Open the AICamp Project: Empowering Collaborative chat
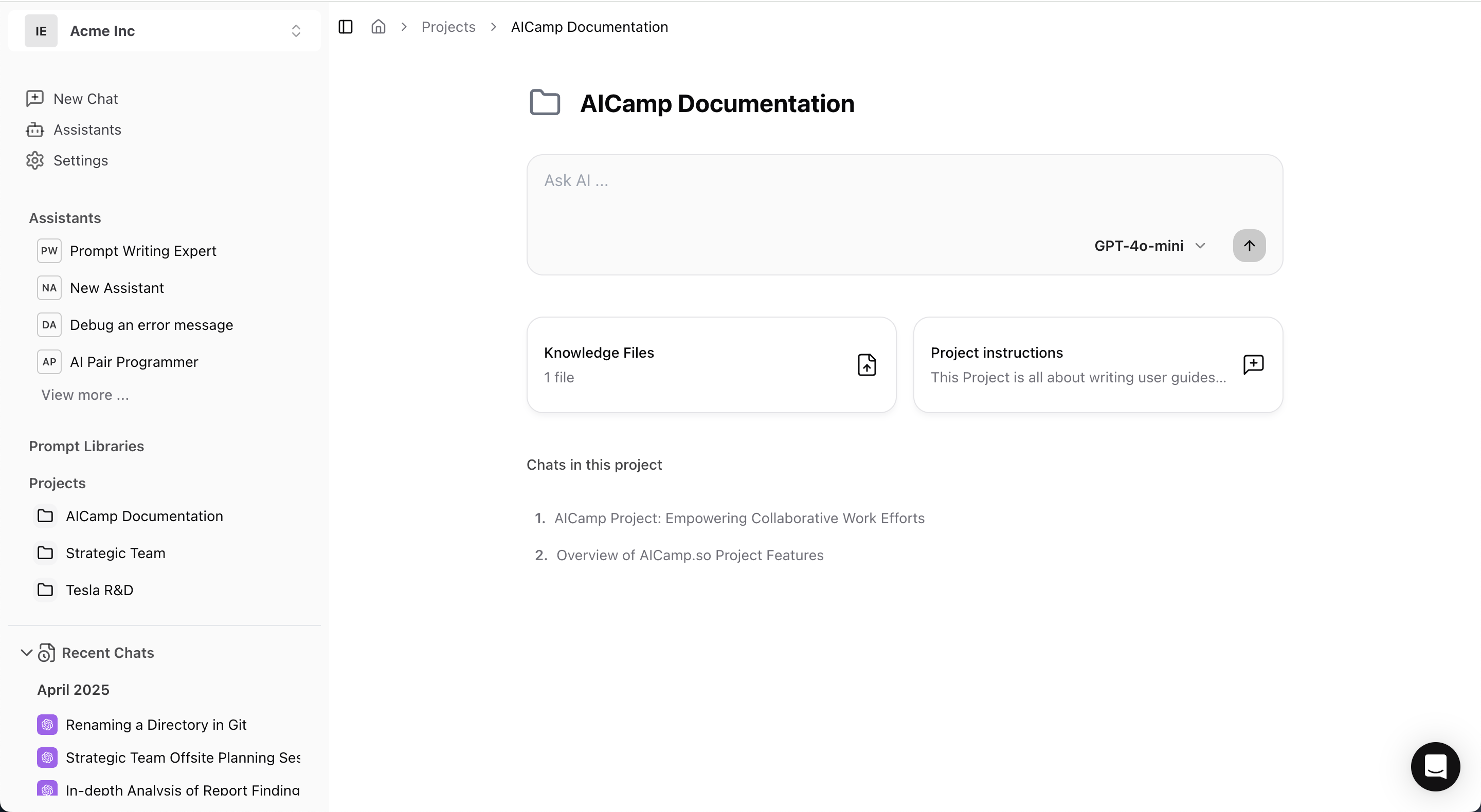 (739, 518)
